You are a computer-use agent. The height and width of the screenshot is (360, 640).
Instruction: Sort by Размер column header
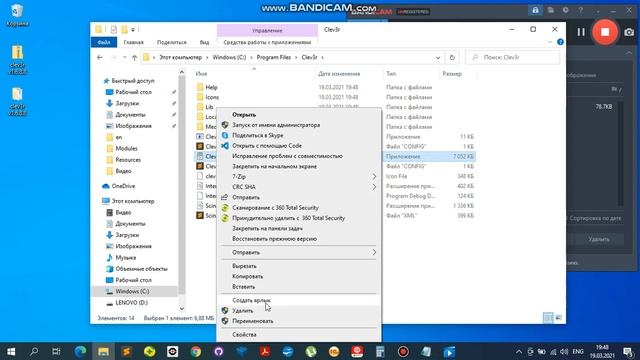point(452,74)
